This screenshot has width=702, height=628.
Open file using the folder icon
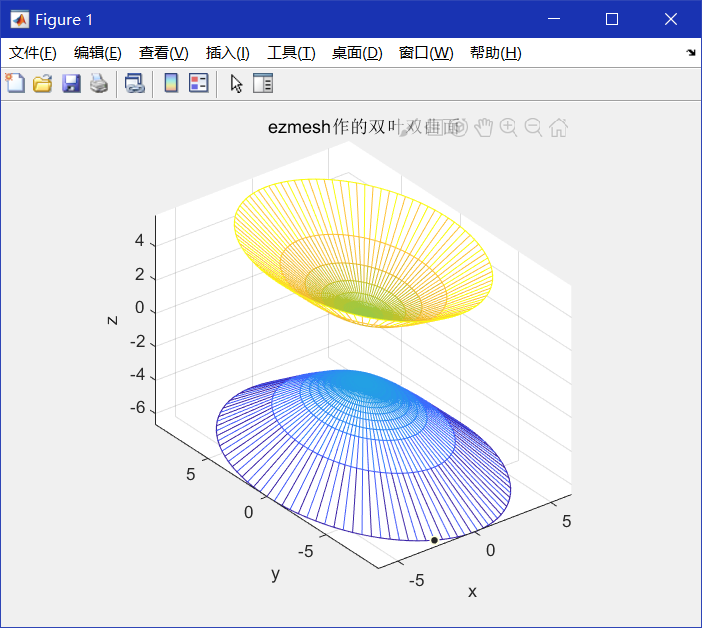click(43, 83)
